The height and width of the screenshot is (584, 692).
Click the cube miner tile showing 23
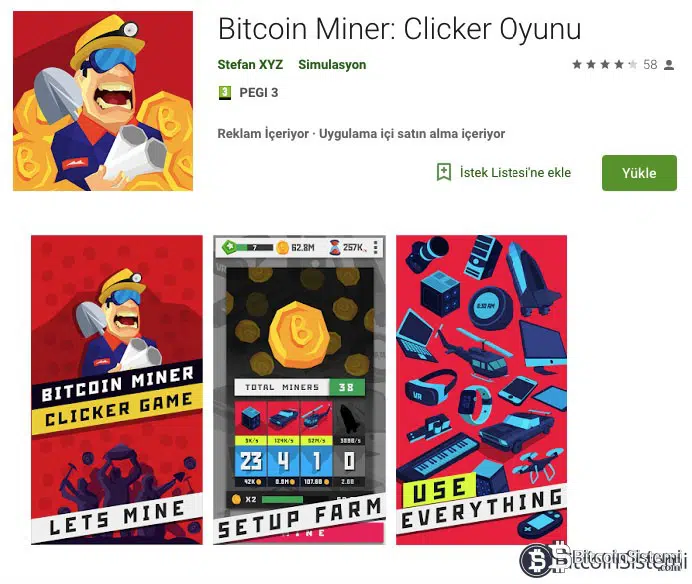250,444
